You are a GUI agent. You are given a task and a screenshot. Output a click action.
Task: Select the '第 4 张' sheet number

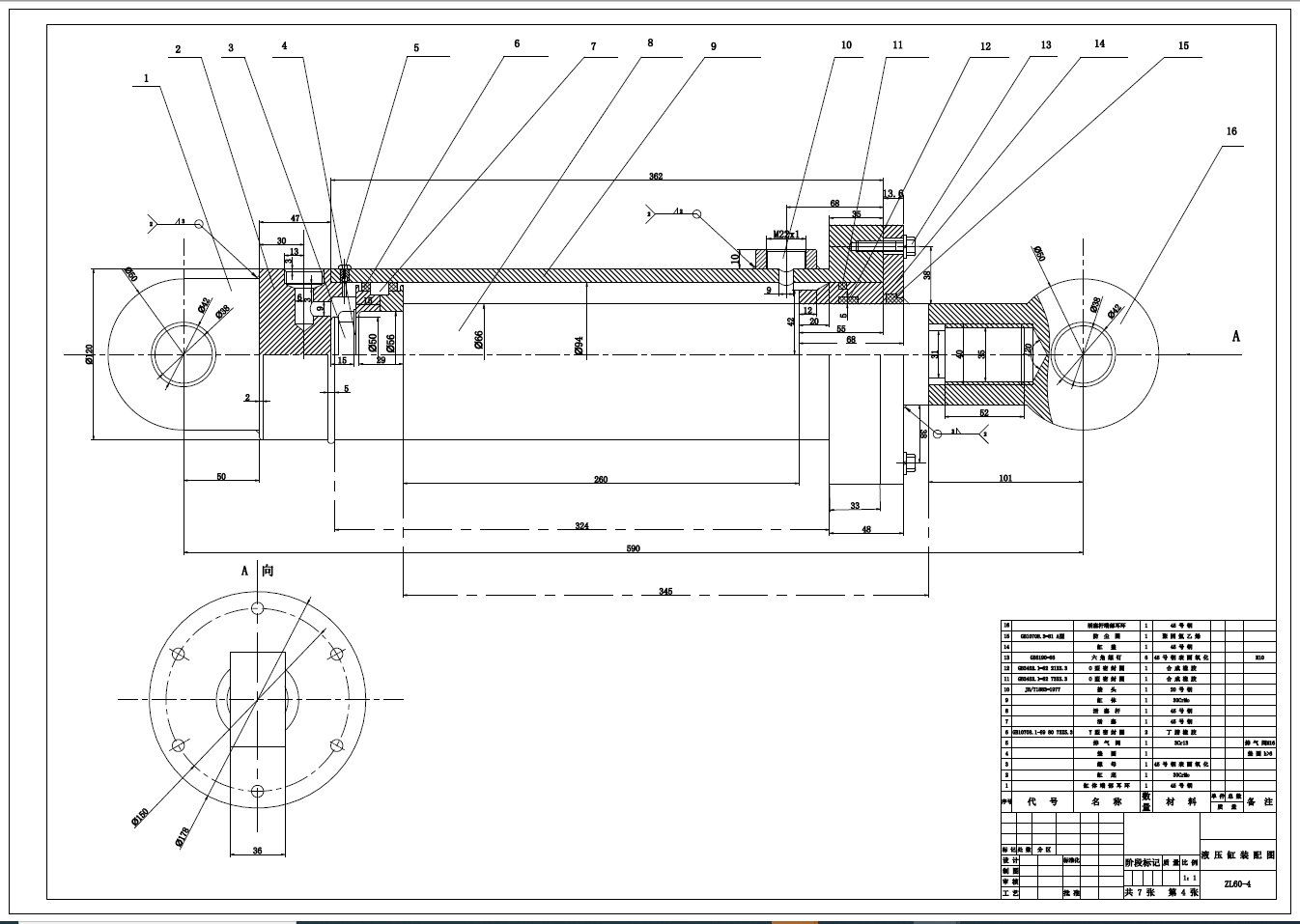point(1183,893)
